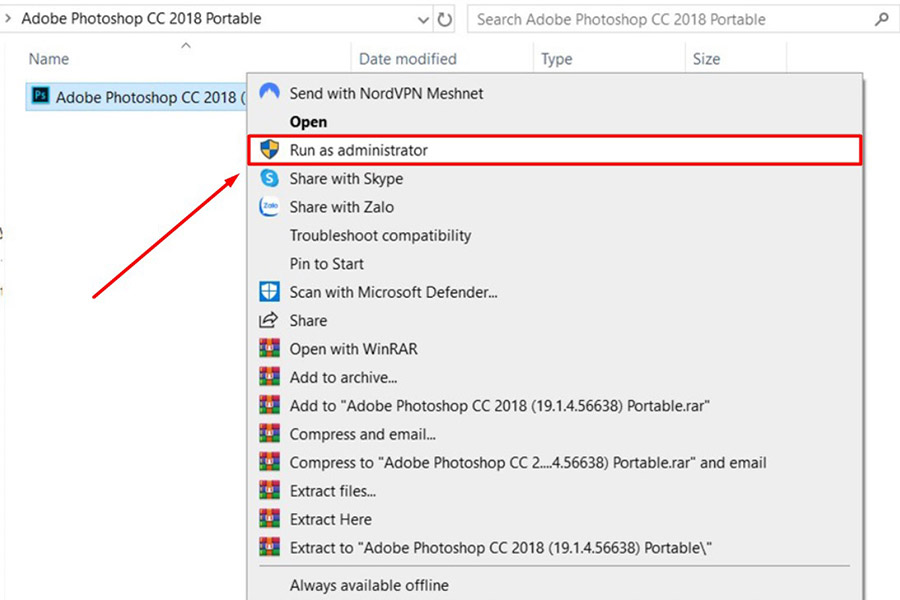Refresh the folder with the reload icon
900x600 pixels.
pos(444,20)
